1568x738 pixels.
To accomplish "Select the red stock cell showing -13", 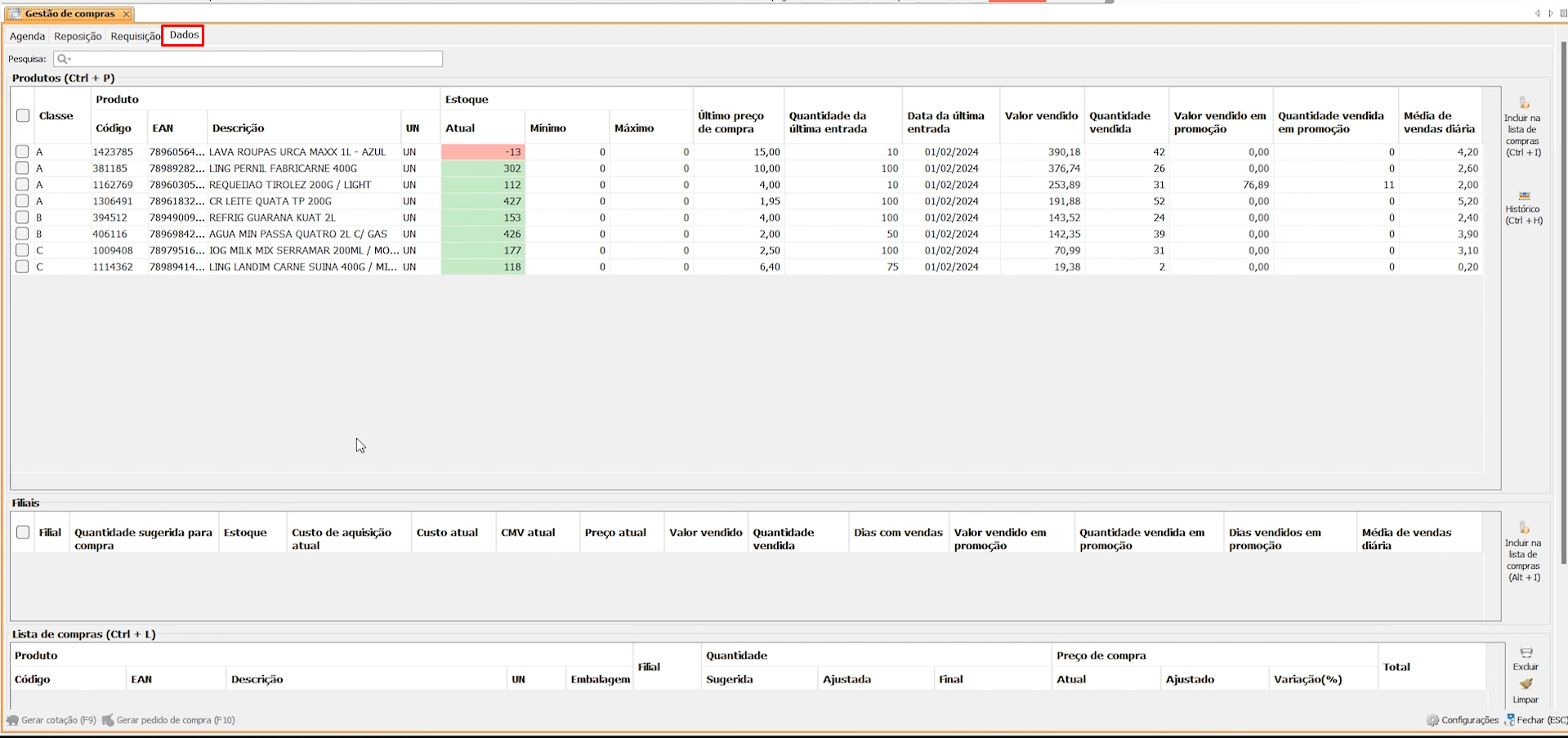I will point(483,152).
